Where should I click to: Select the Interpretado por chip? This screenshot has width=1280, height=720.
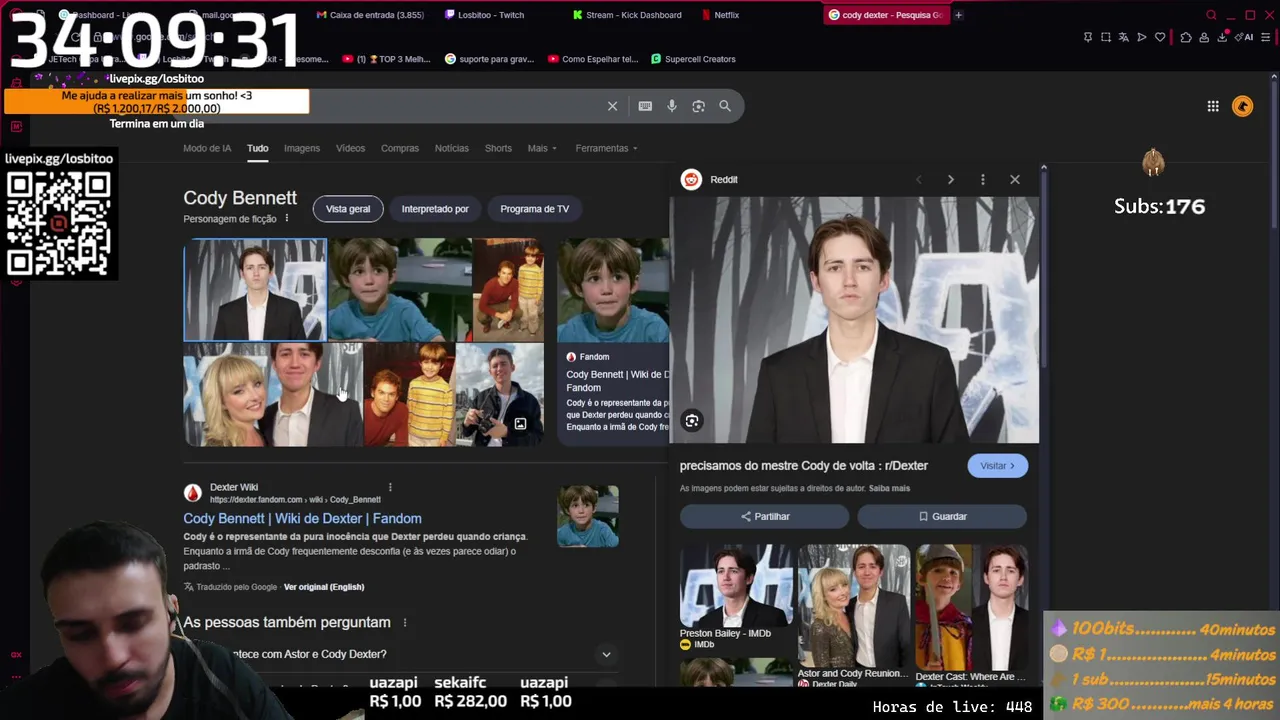click(435, 209)
